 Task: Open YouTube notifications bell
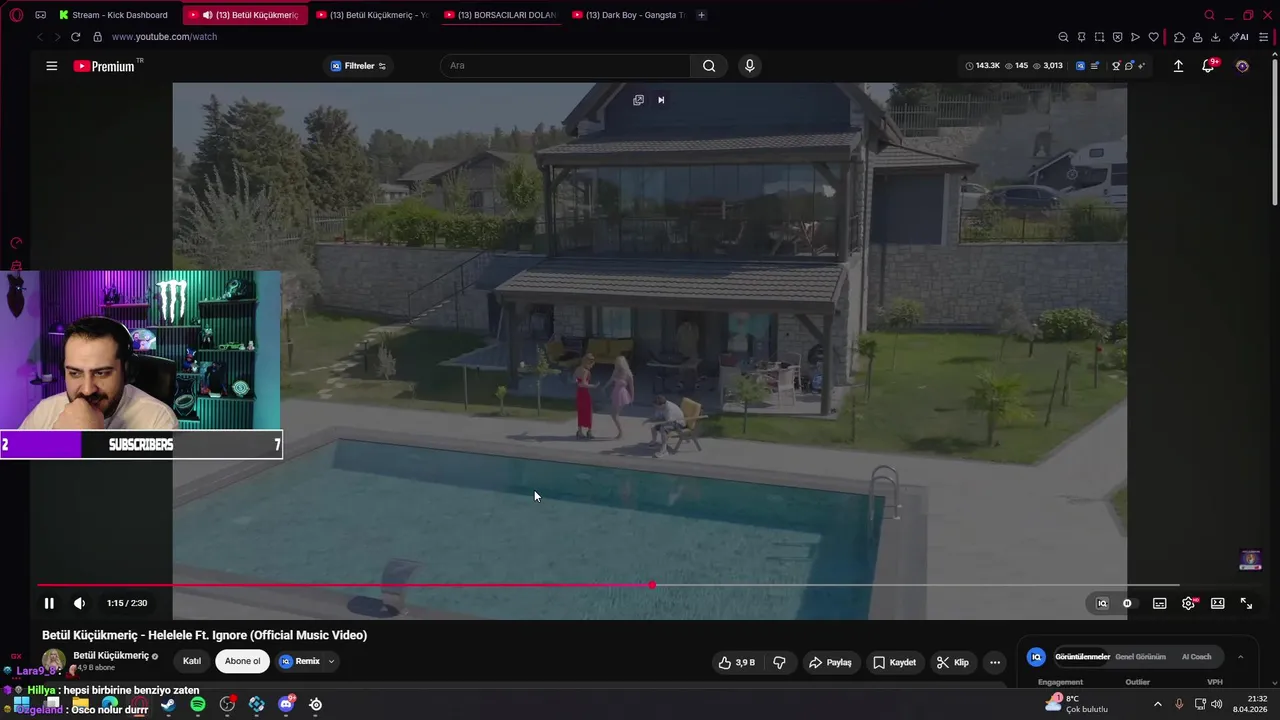point(1208,66)
